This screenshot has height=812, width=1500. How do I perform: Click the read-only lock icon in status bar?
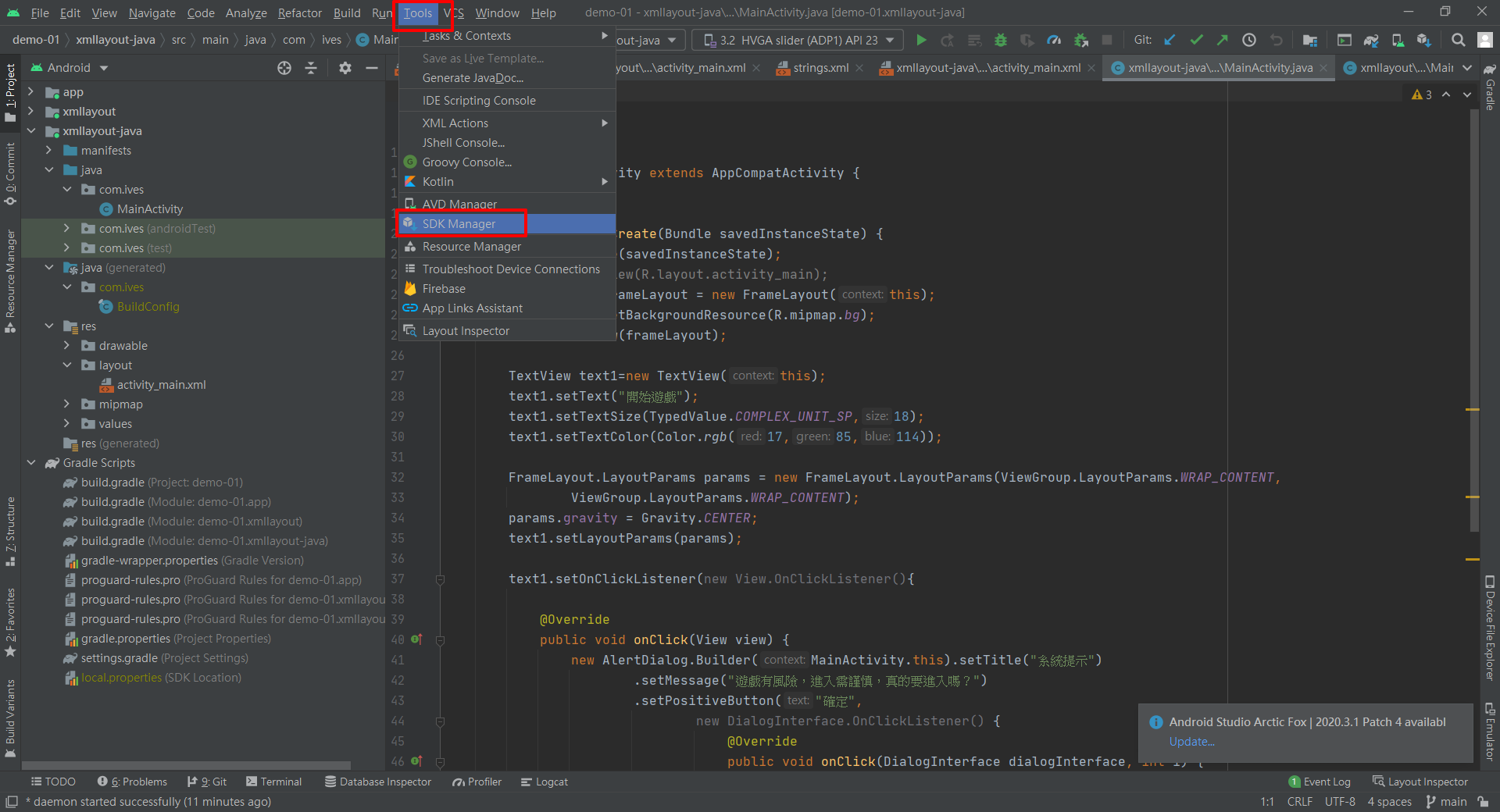tap(1483, 802)
